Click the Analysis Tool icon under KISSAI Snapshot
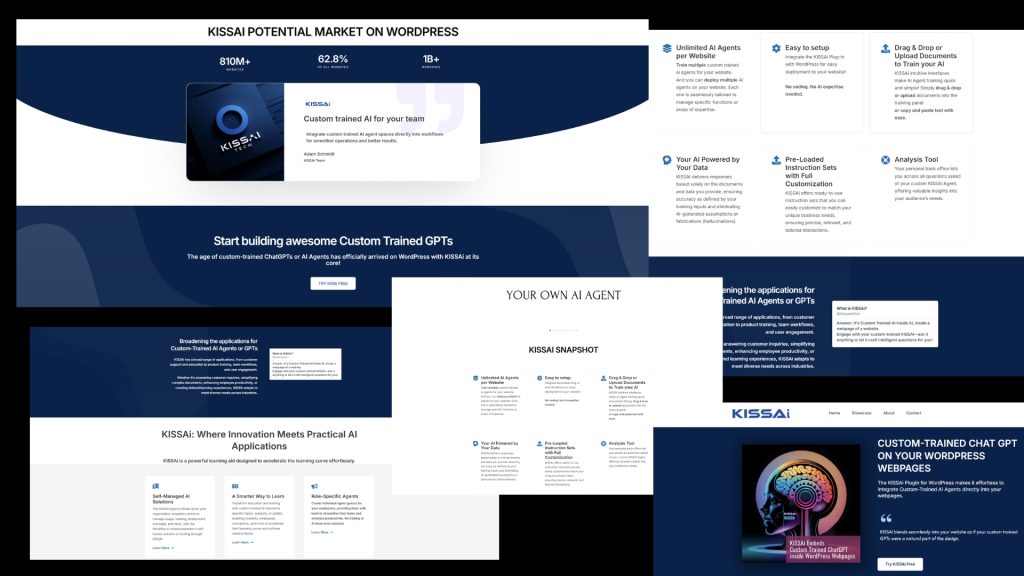1024x576 pixels. pos(603,443)
